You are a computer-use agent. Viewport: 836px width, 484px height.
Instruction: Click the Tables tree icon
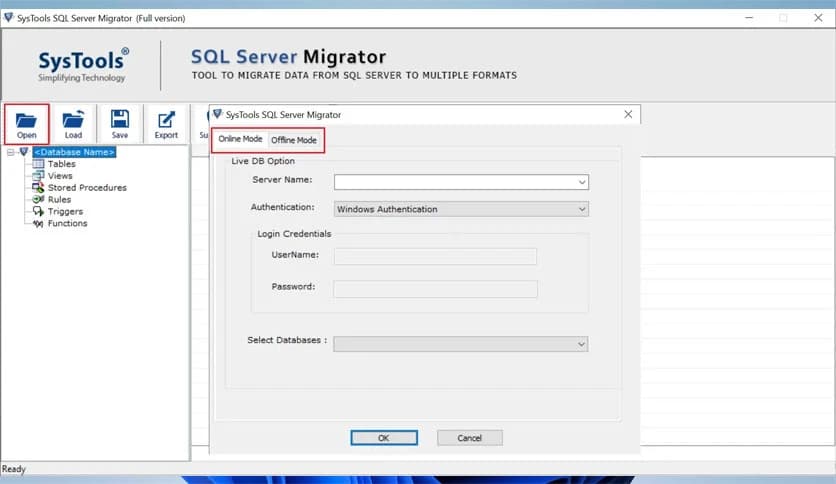[38, 164]
